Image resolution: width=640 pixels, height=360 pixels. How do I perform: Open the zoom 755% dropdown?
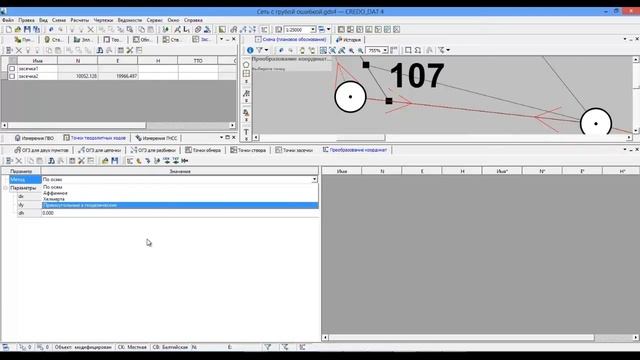(385, 50)
